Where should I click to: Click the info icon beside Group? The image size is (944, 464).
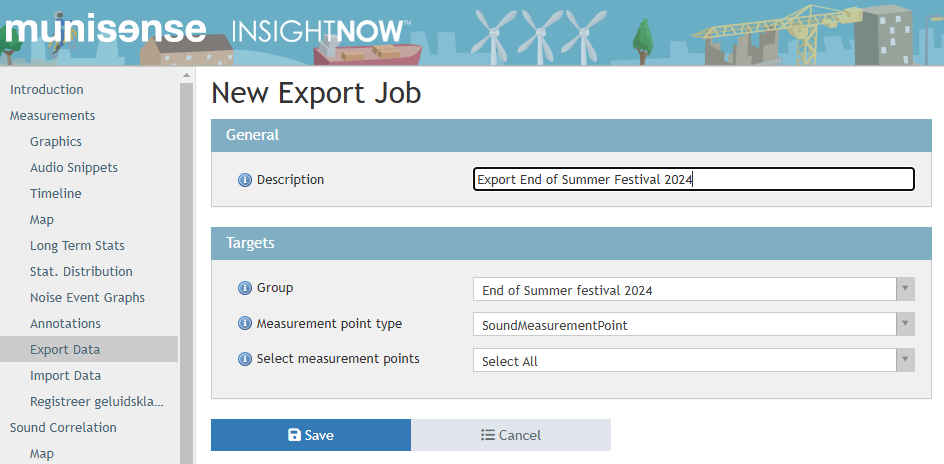pyautogui.click(x=244, y=288)
